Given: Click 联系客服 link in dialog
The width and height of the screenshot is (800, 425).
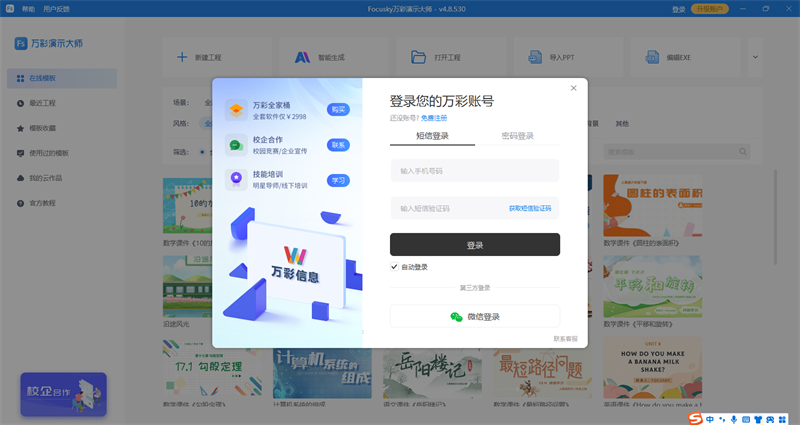Looking at the screenshot, I should (x=566, y=339).
